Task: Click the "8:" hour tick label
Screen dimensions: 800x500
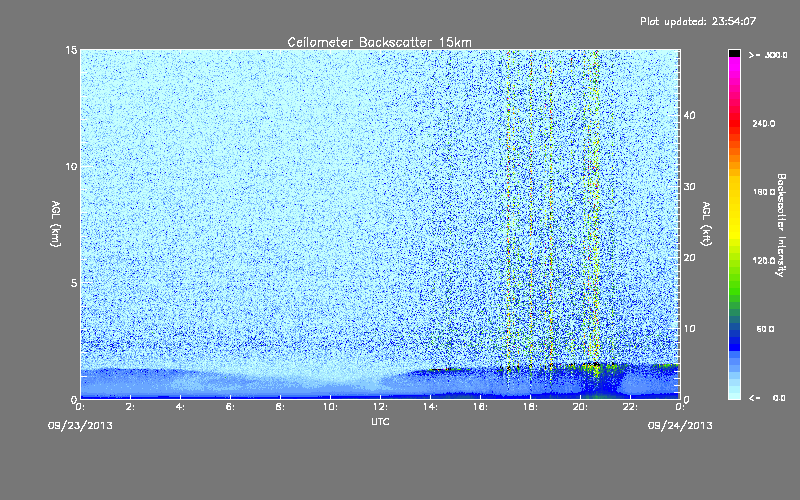Action: 280,407
